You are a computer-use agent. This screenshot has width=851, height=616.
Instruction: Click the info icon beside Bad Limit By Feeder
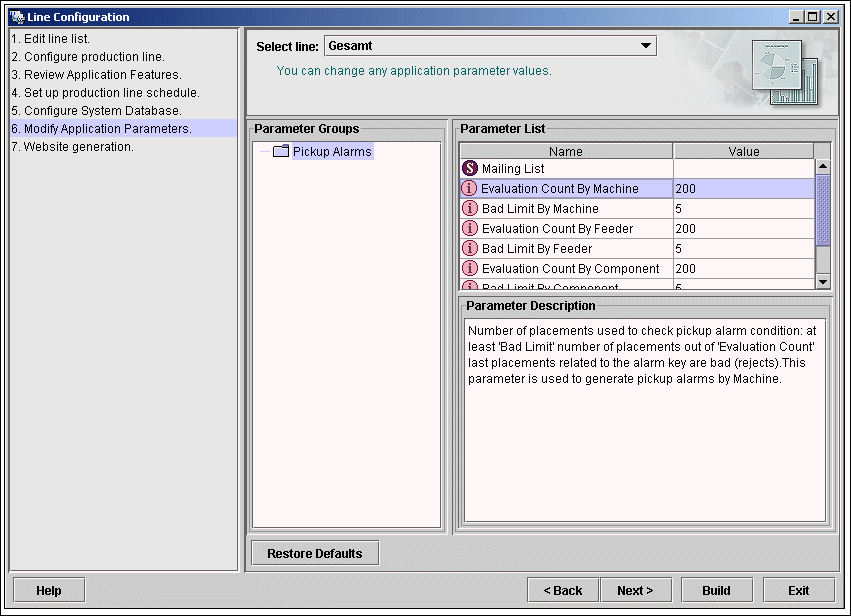click(470, 249)
